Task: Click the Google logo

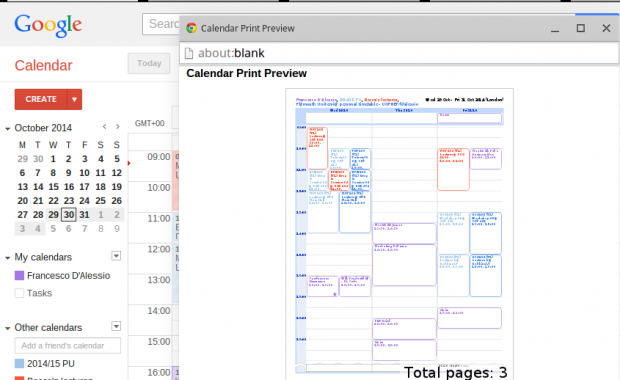Action: click(48, 25)
